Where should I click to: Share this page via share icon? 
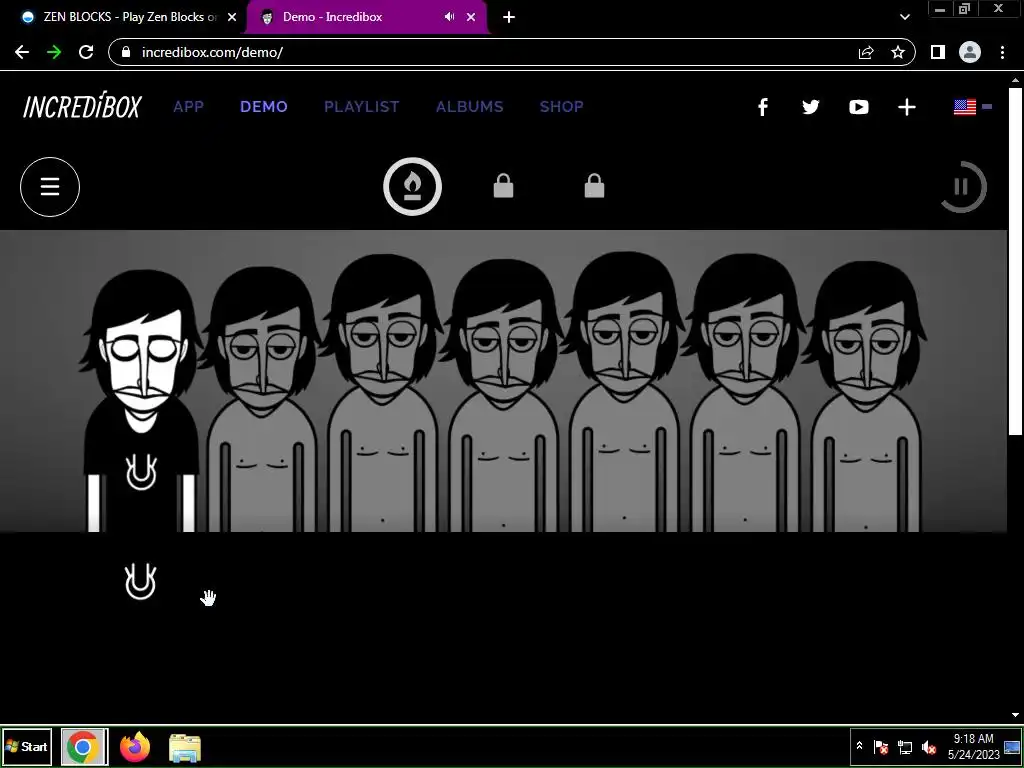click(x=866, y=52)
